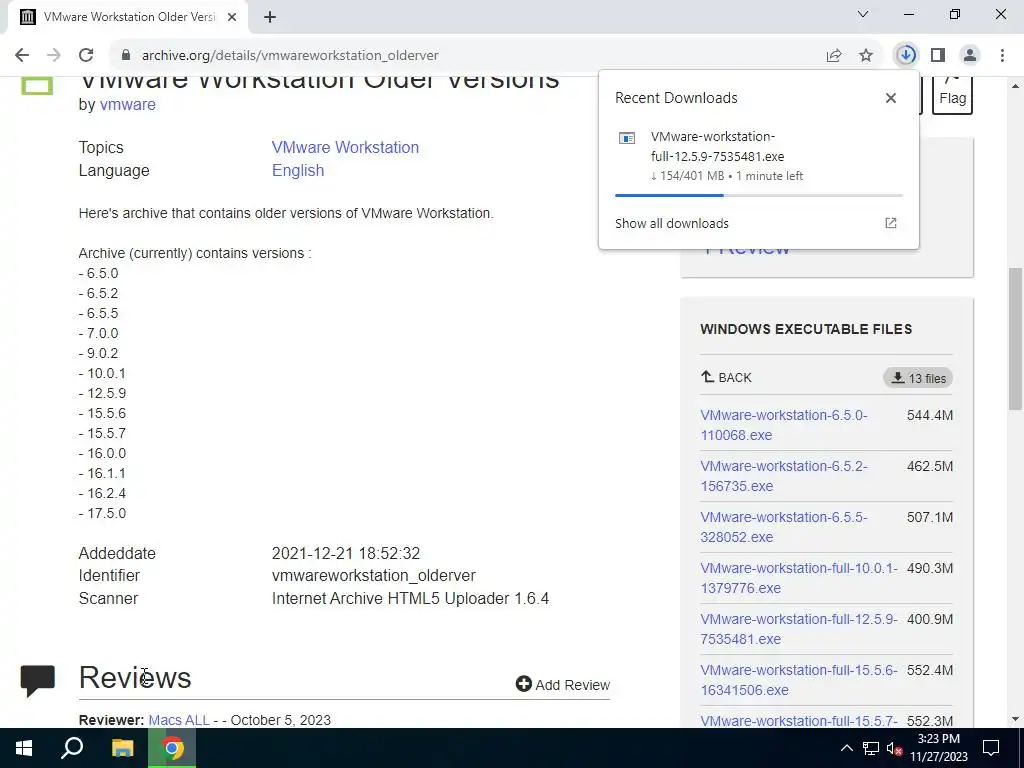Go back using the browser back arrow
1024x768 pixels.
coord(22,56)
